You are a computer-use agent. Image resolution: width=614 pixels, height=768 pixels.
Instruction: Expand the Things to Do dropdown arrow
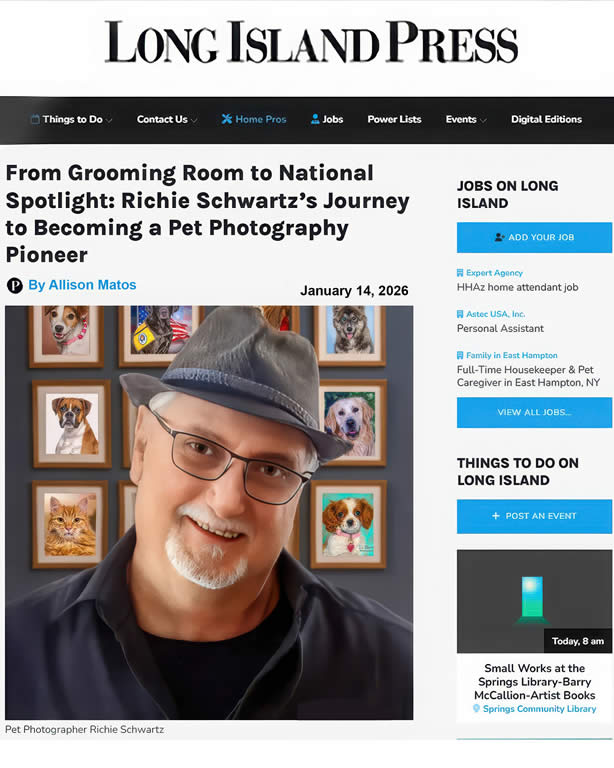pyautogui.click(x=109, y=120)
